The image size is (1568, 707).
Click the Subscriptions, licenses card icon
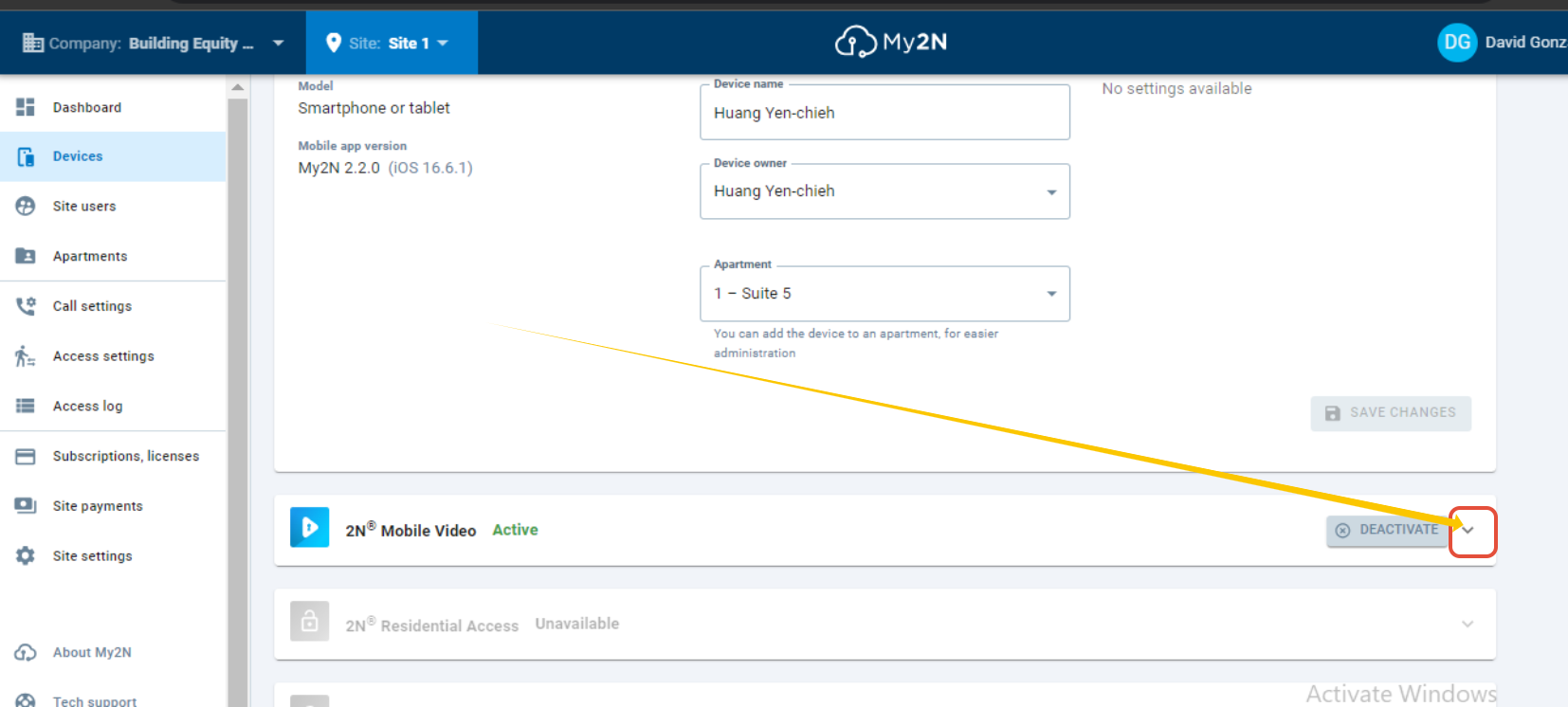pos(26,456)
